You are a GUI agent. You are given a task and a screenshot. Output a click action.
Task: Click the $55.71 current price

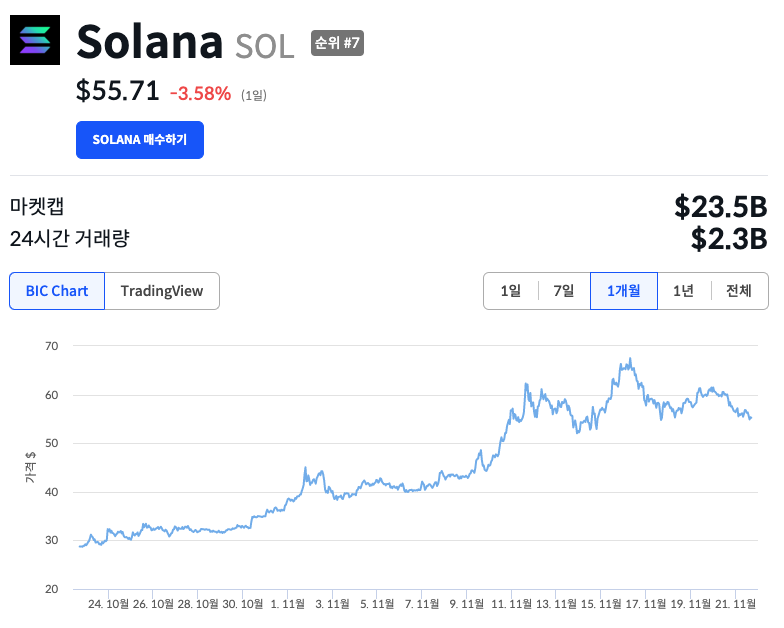tap(118, 92)
